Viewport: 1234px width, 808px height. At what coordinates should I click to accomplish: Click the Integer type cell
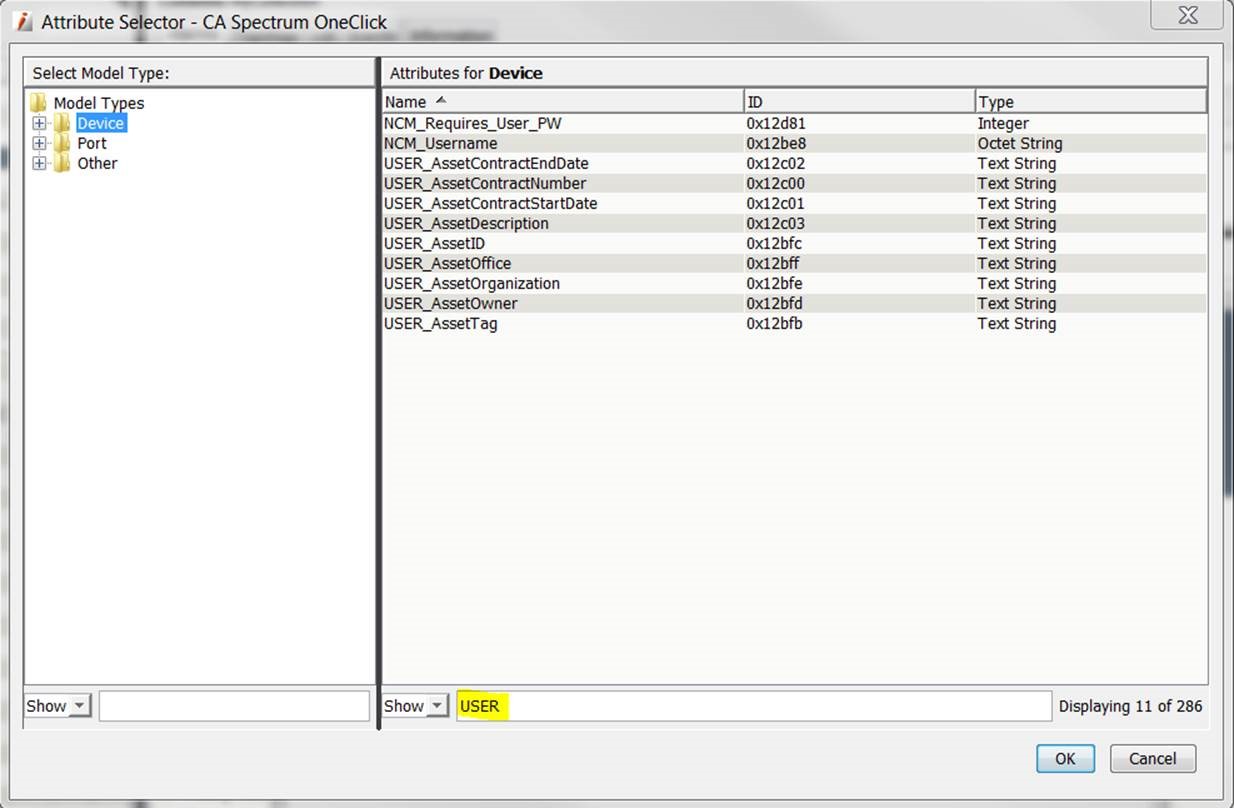pos(1003,123)
